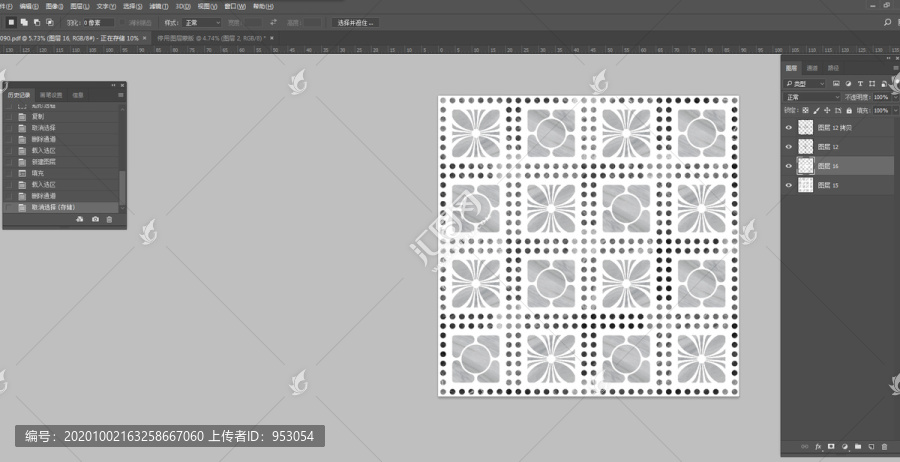Lock transparent pixels icon in Layers panel

pos(805,110)
